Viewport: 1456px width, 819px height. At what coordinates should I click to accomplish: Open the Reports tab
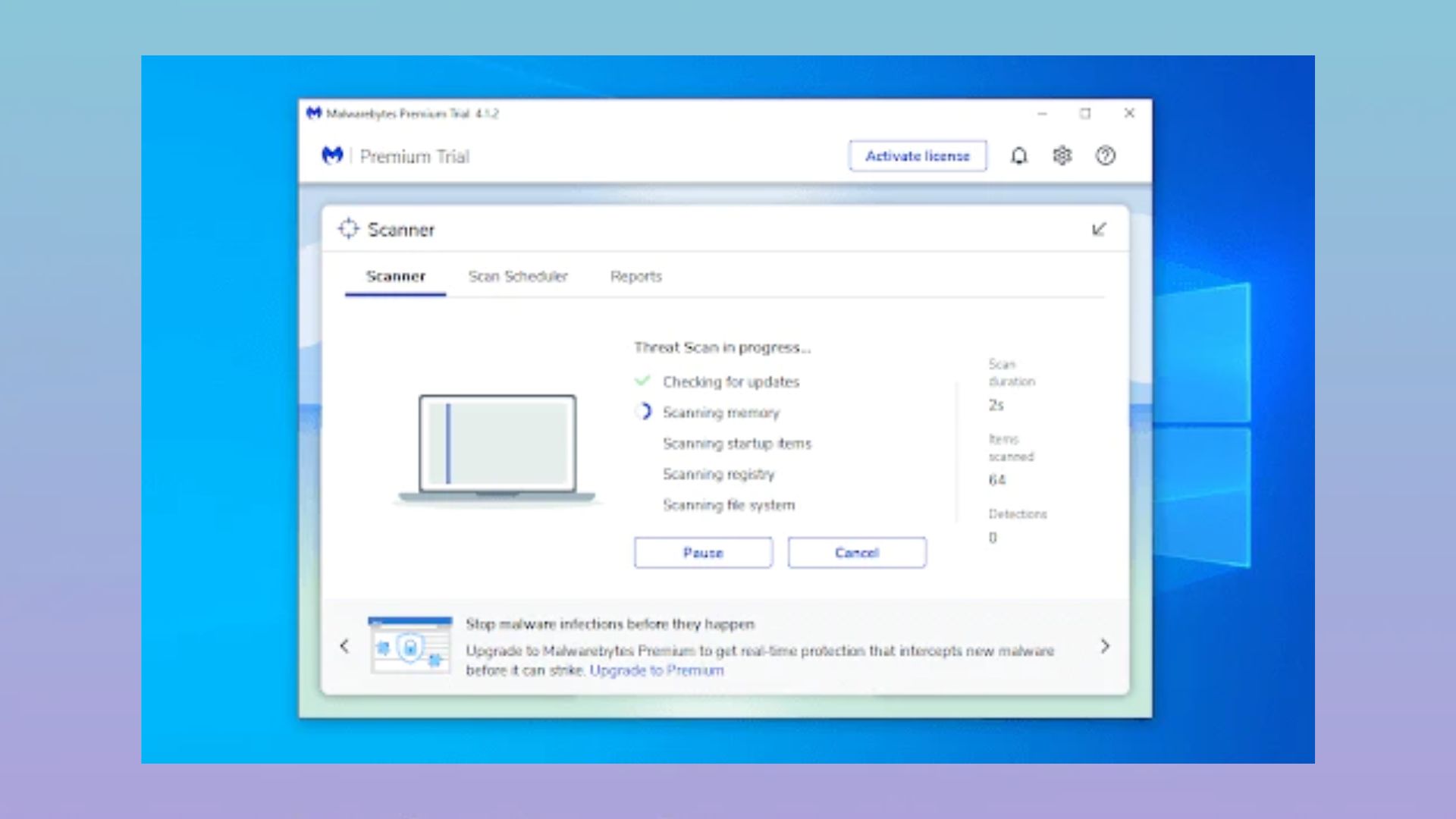click(x=636, y=276)
